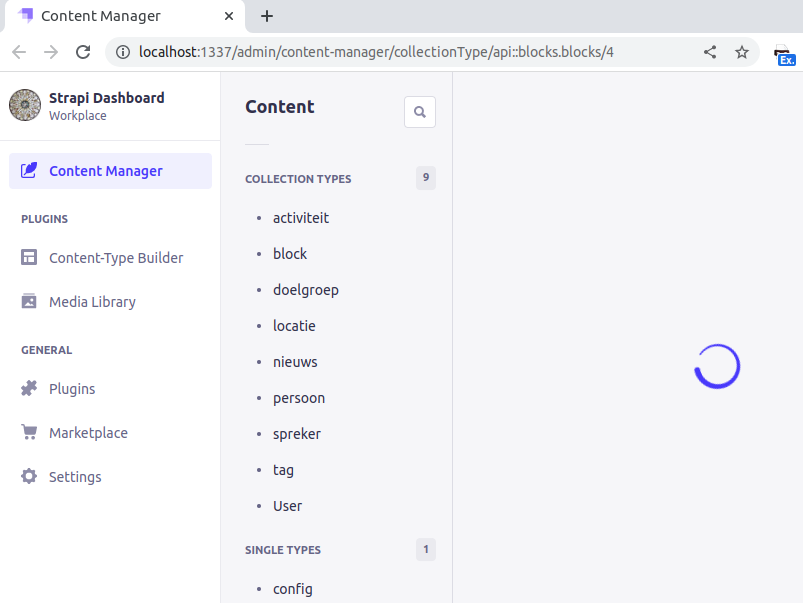Open the Content-Type Builder from the sidebar
Image resolution: width=803 pixels, height=603 pixels.
pyautogui.click(x=30, y=257)
